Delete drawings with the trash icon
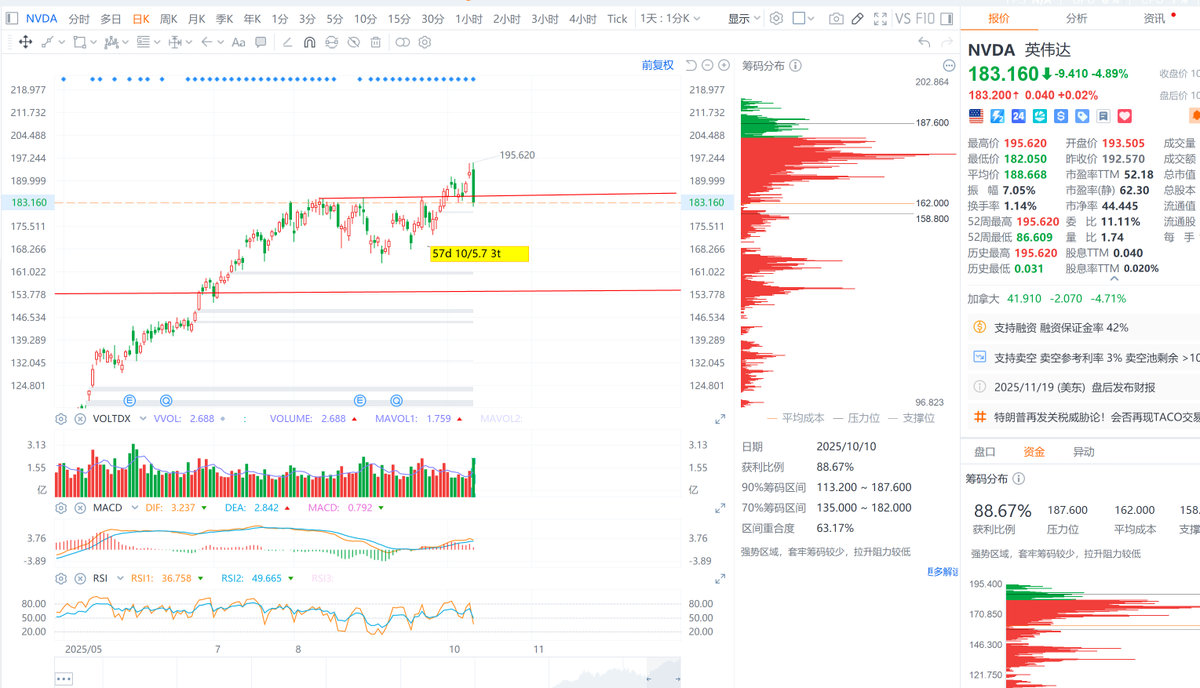Screen dimensions: 1200x688 [376, 42]
